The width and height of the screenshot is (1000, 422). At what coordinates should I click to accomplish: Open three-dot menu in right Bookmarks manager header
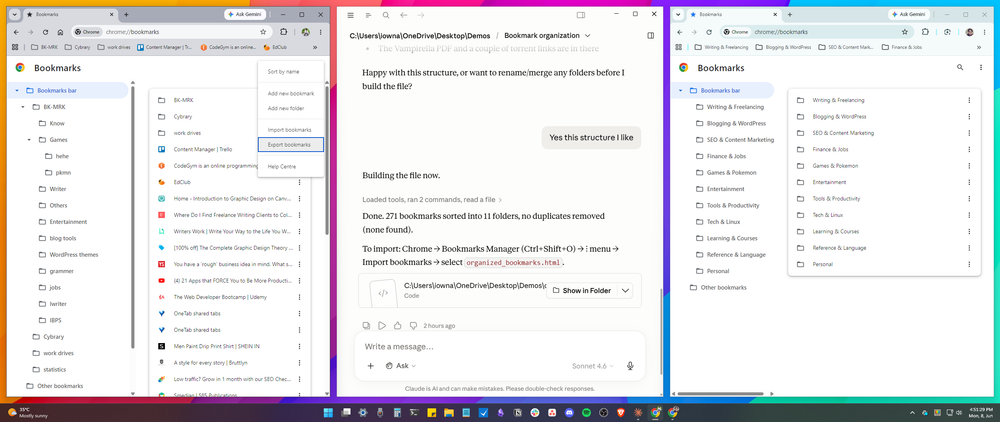pos(979,67)
